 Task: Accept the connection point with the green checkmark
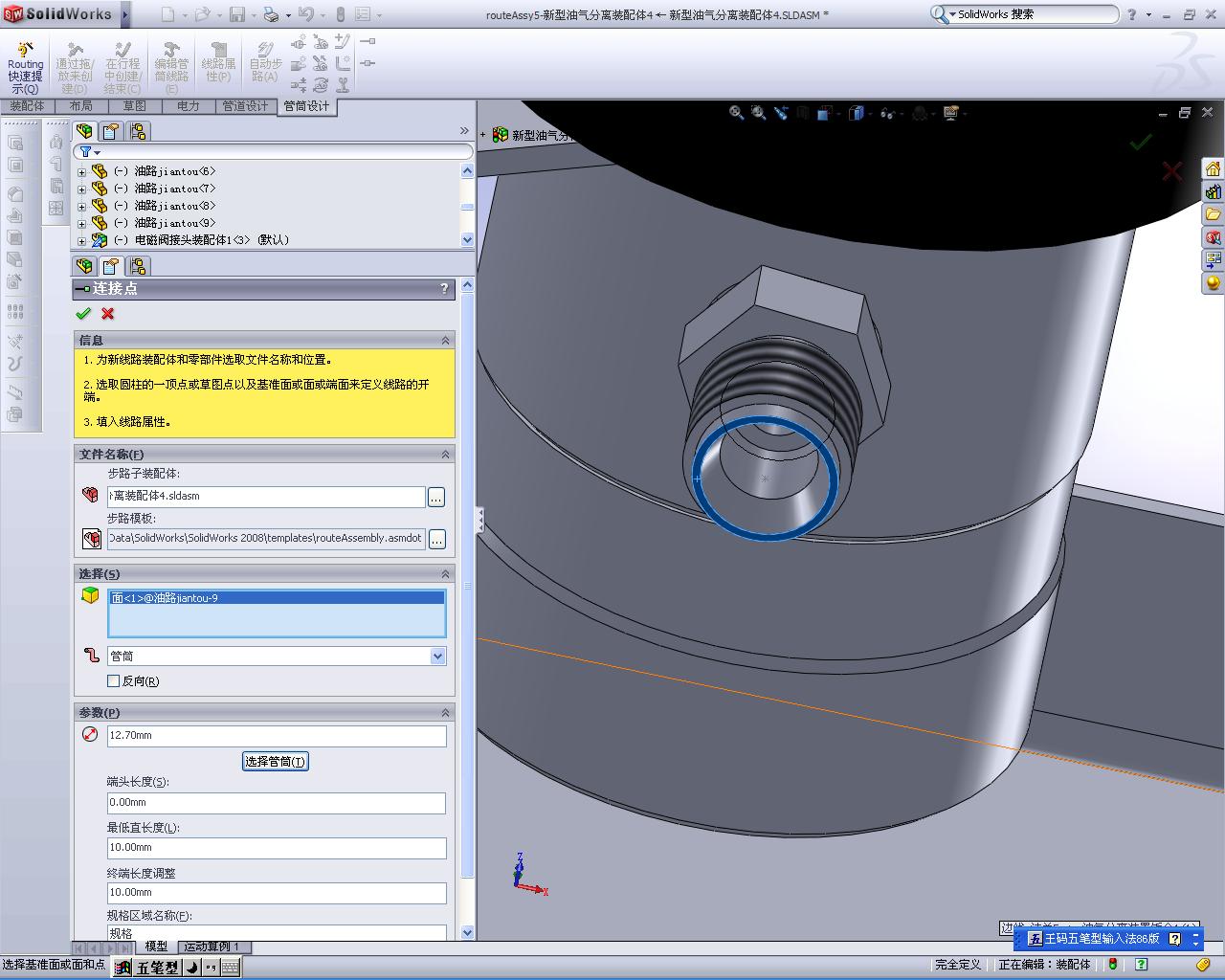click(83, 314)
